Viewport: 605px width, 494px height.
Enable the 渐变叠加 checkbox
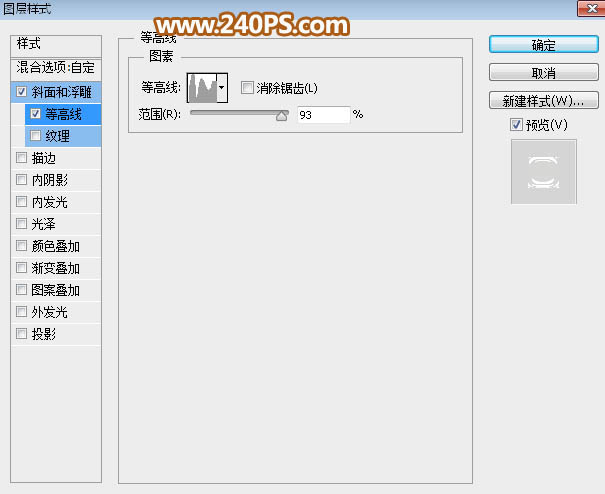(21, 268)
